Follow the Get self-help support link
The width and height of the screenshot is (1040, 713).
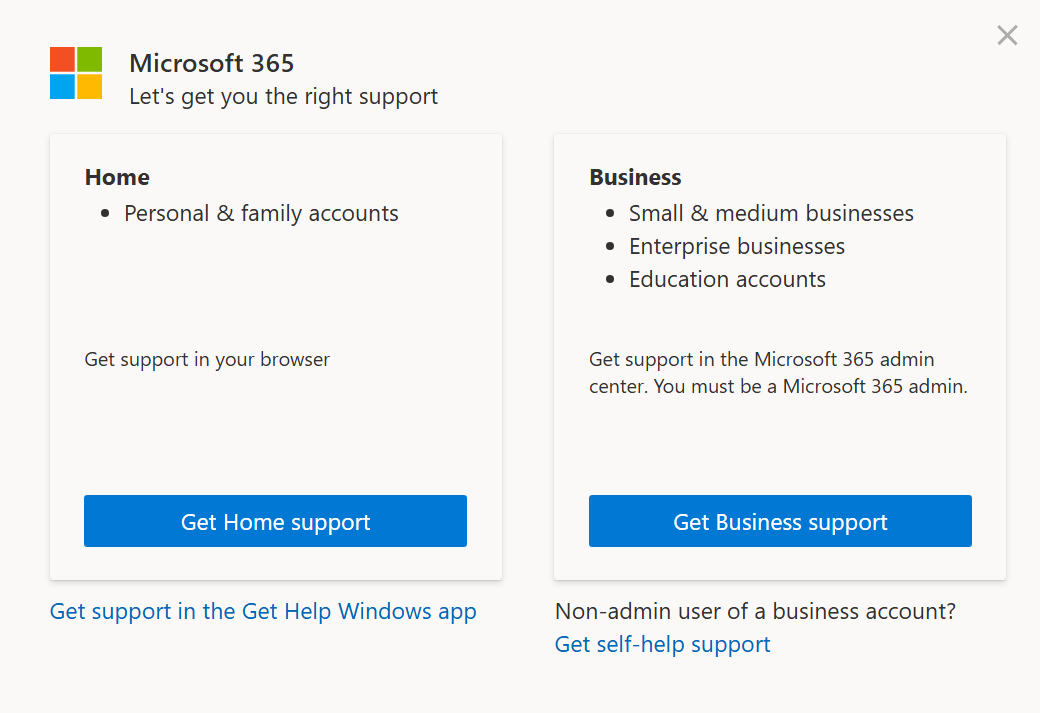662,644
